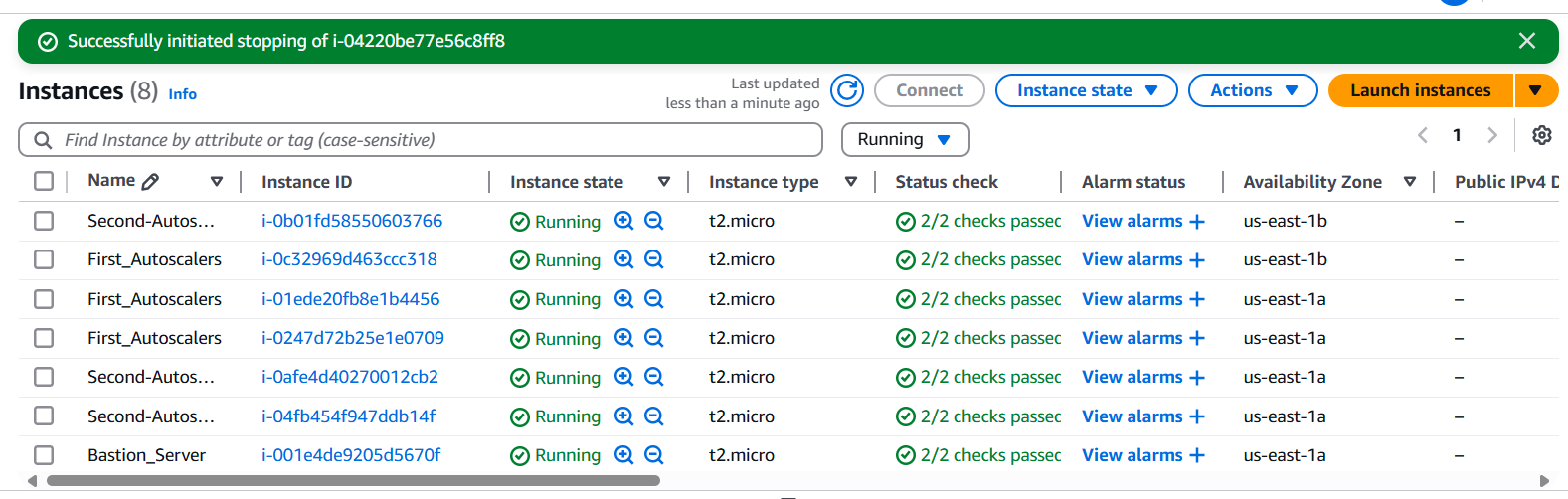Expand the Launch instances split-button arrow
This screenshot has width=1568, height=499.
pos(1536,90)
